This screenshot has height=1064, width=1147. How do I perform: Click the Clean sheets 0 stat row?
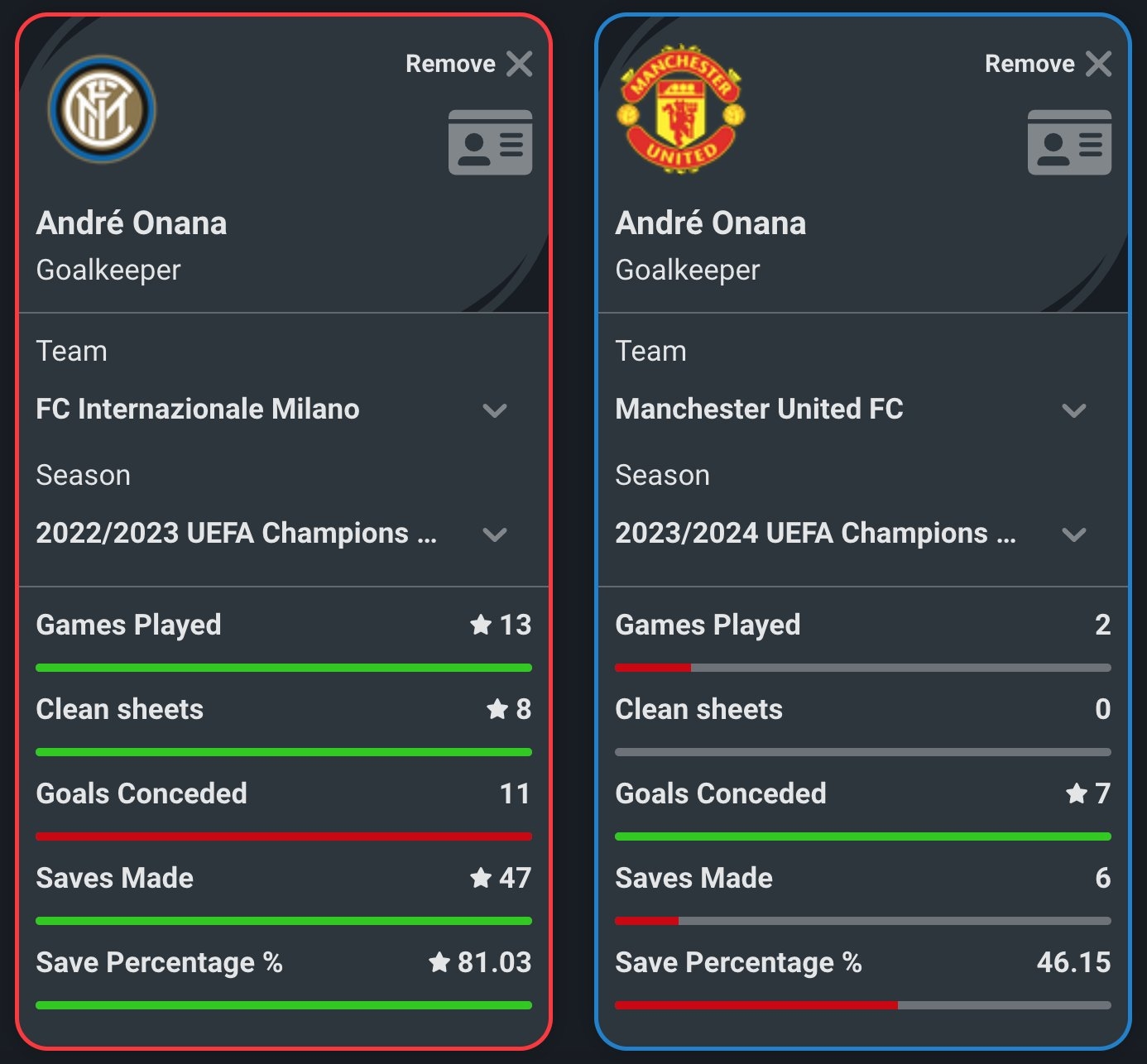(x=863, y=709)
